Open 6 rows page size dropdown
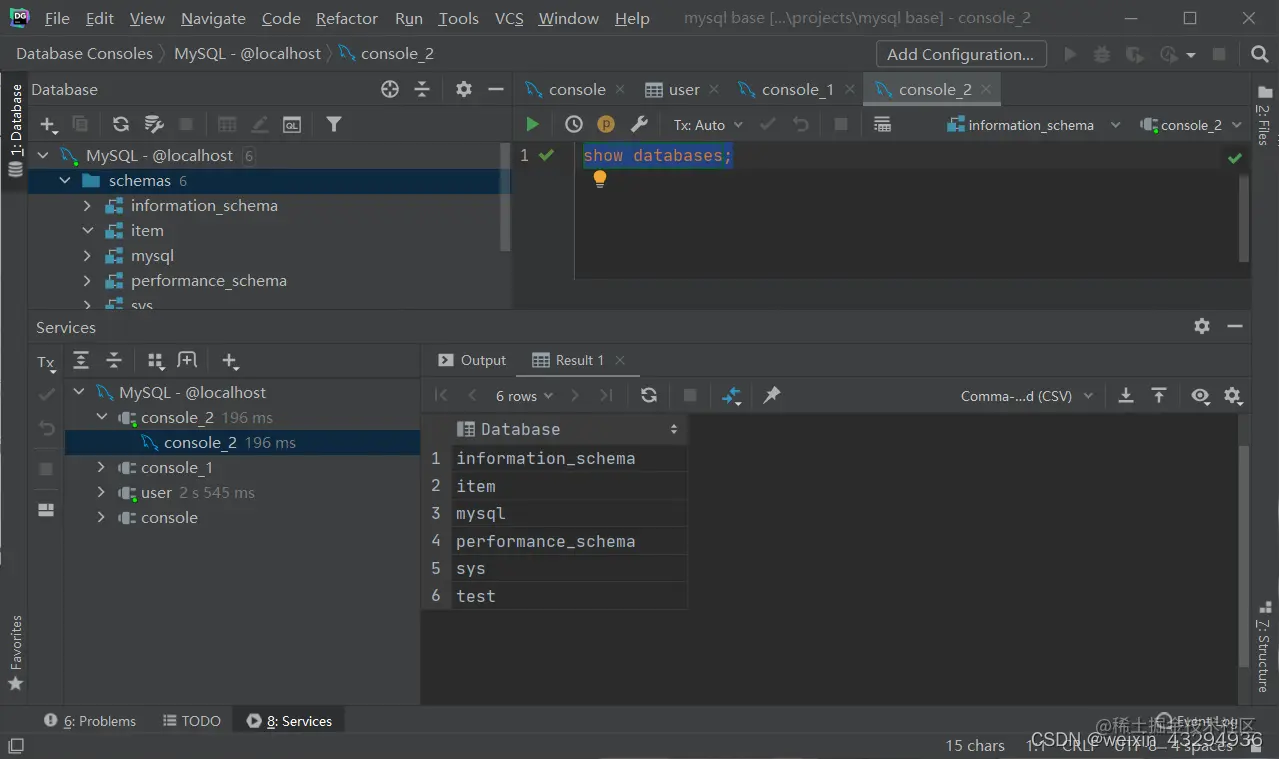This screenshot has height=759, width=1279. point(524,396)
